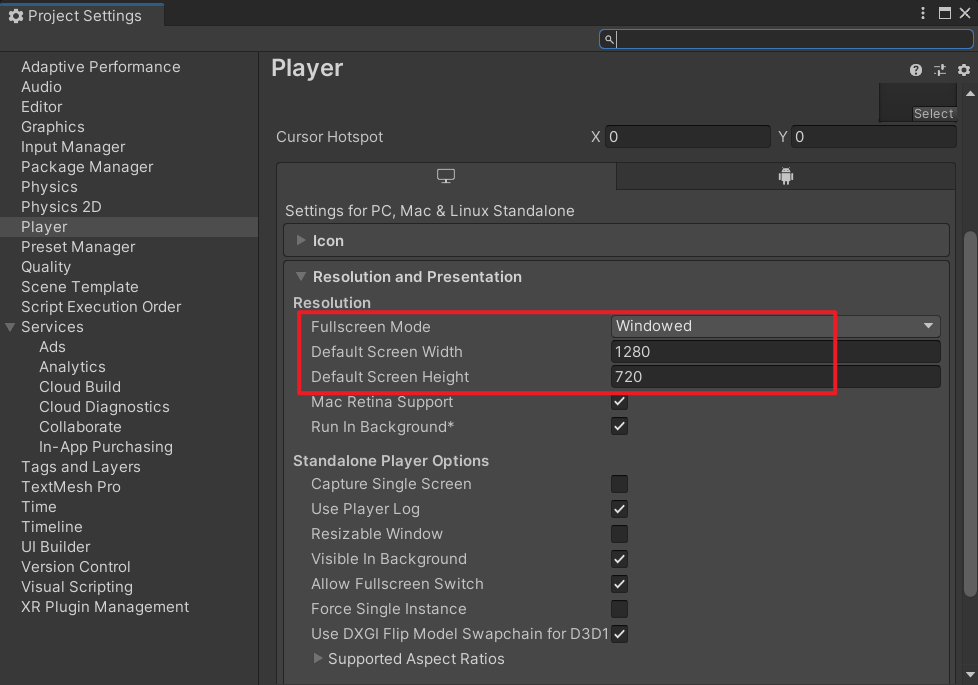Expand Supported Aspect Ratios
Viewport: 978px width, 685px height.
[317, 658]
